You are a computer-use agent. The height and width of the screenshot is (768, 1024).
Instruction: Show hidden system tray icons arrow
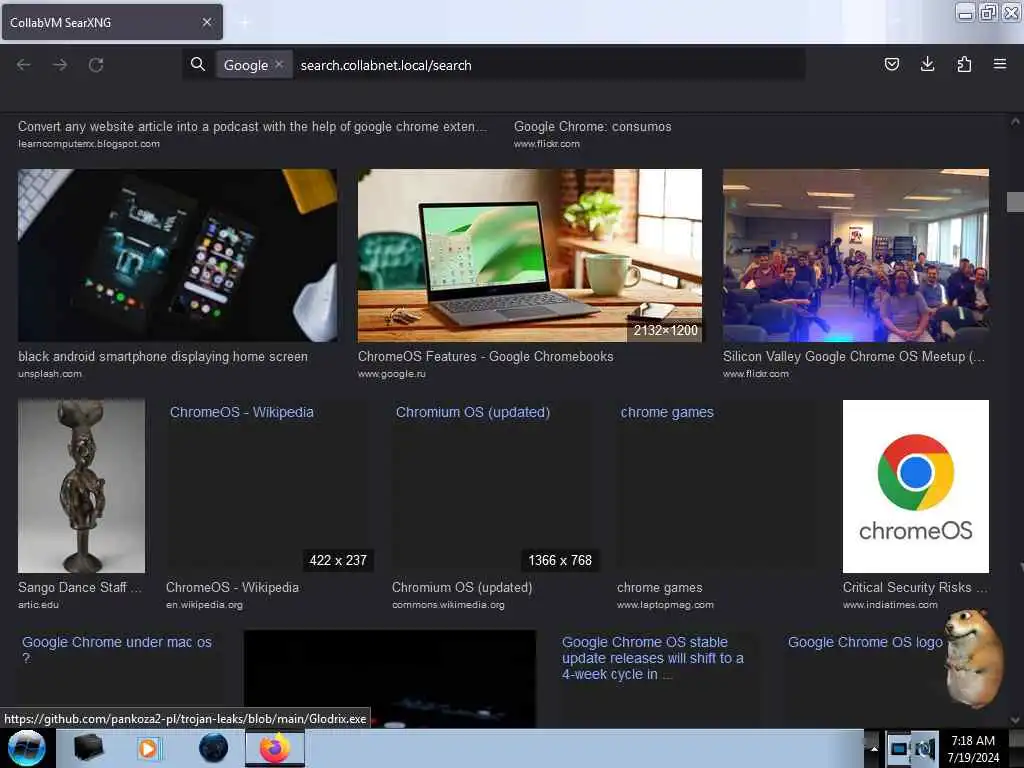(874, 749)
